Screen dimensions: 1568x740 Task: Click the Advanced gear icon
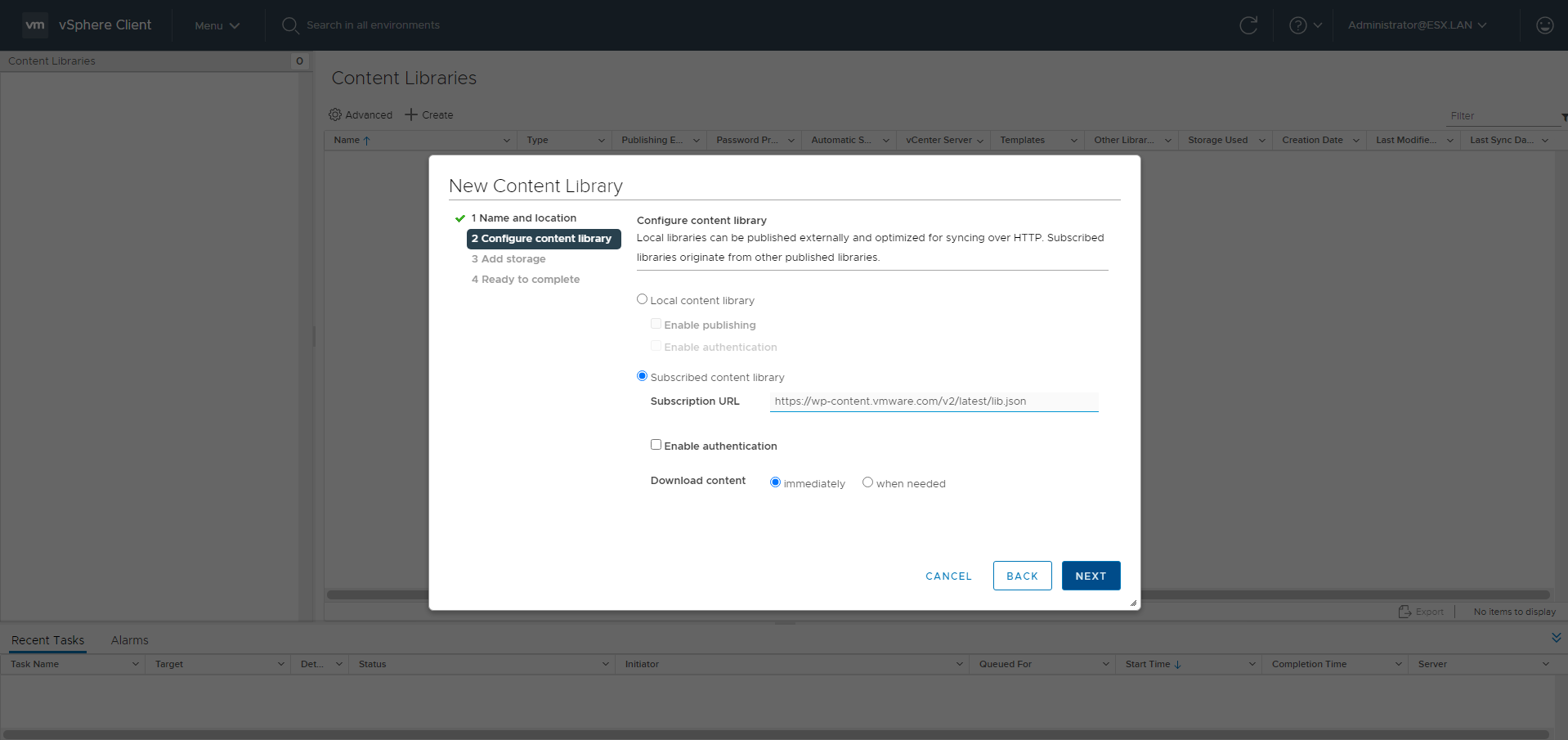coord(335,114)
